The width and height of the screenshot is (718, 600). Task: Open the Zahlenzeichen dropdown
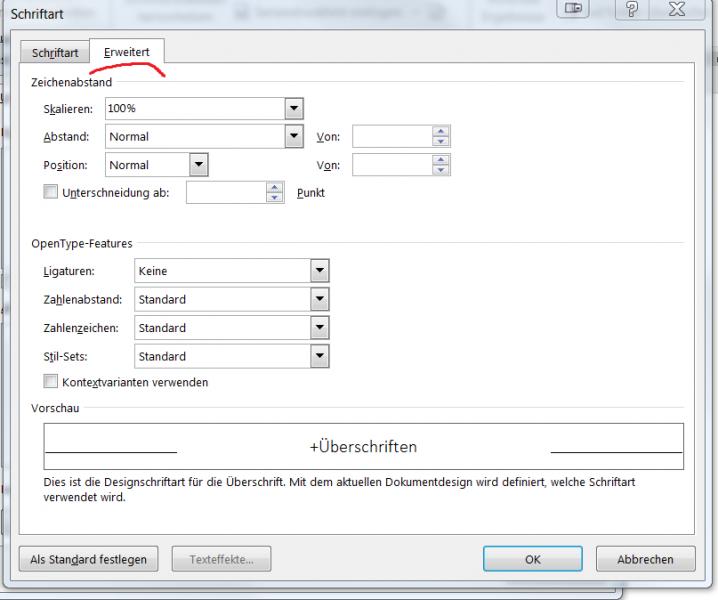coord(319,328)
